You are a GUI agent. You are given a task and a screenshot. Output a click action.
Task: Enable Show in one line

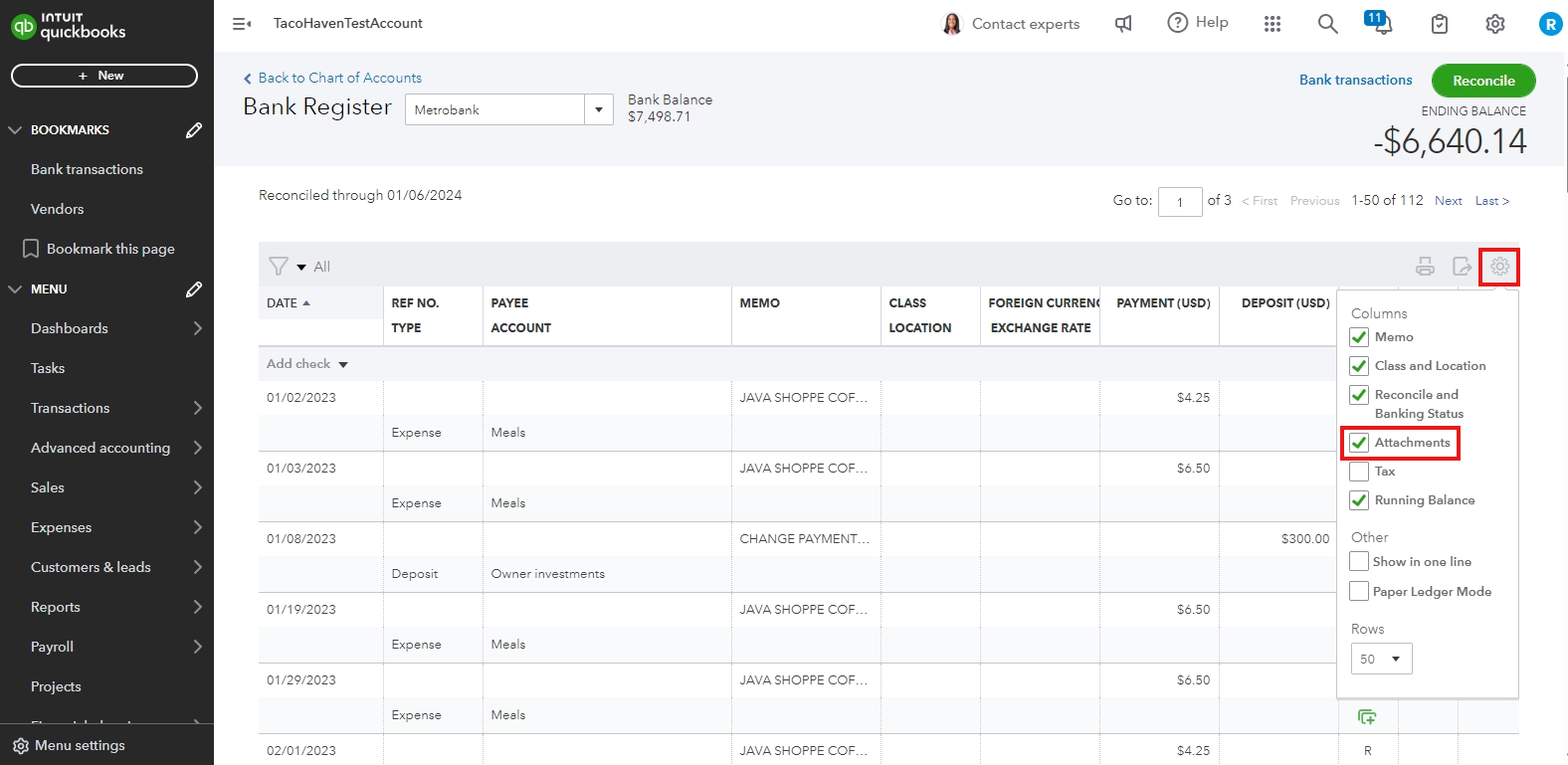1359,562
